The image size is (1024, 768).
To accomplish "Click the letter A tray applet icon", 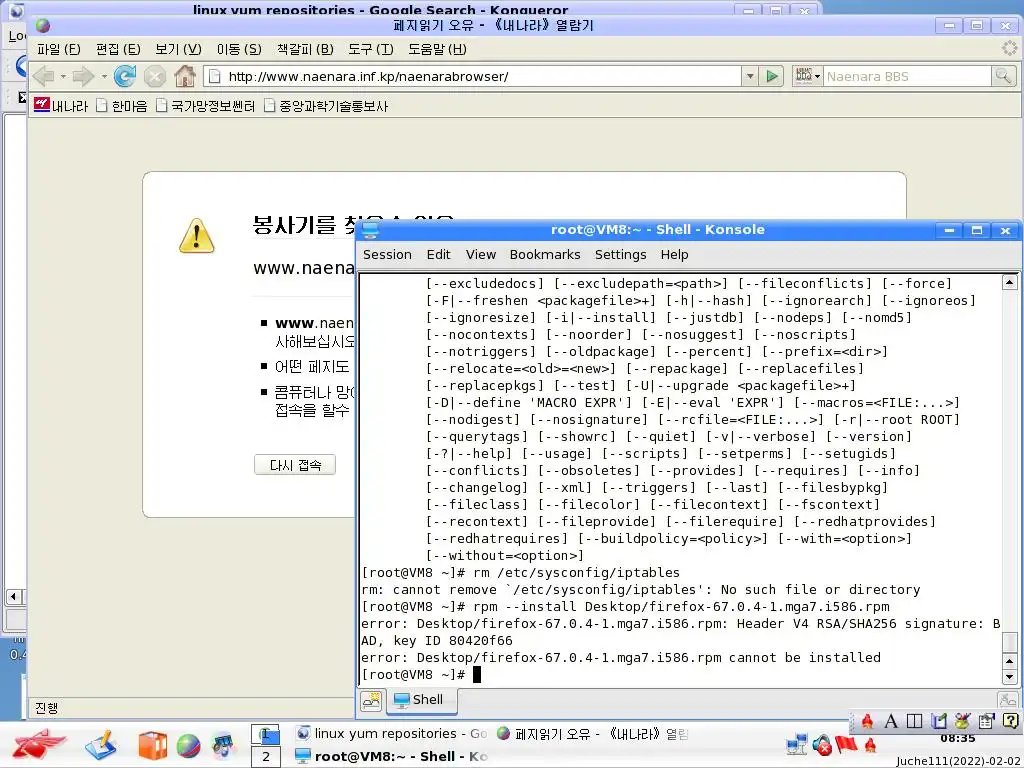I will (890, 721).
